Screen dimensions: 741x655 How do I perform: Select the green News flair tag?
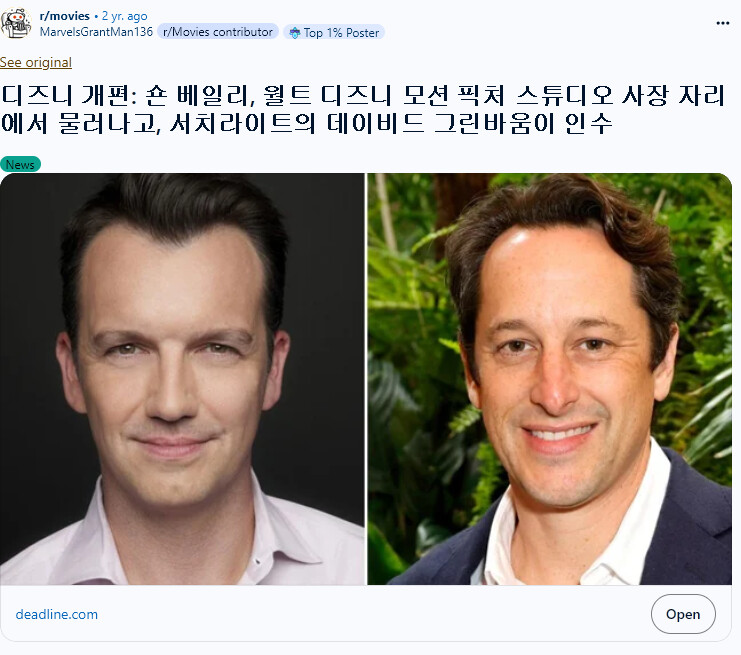20,164
